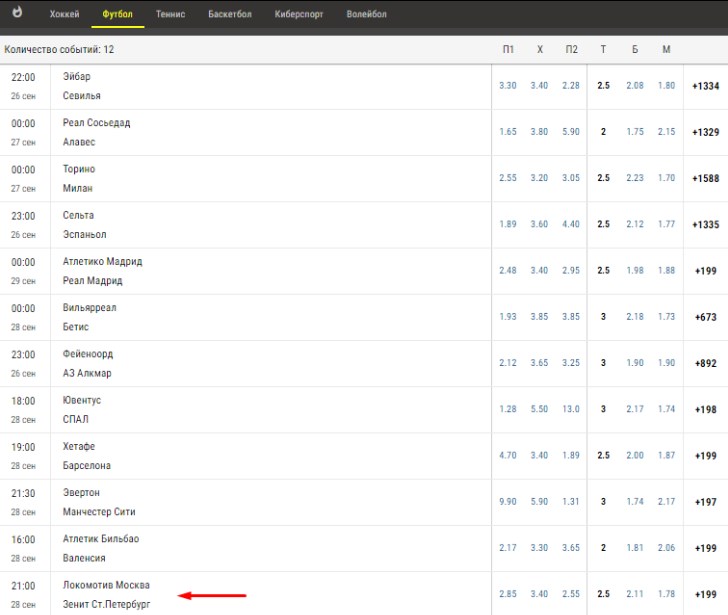
Task: Open the Ювентус vs СПАЛ event
Action: (82, 409)
